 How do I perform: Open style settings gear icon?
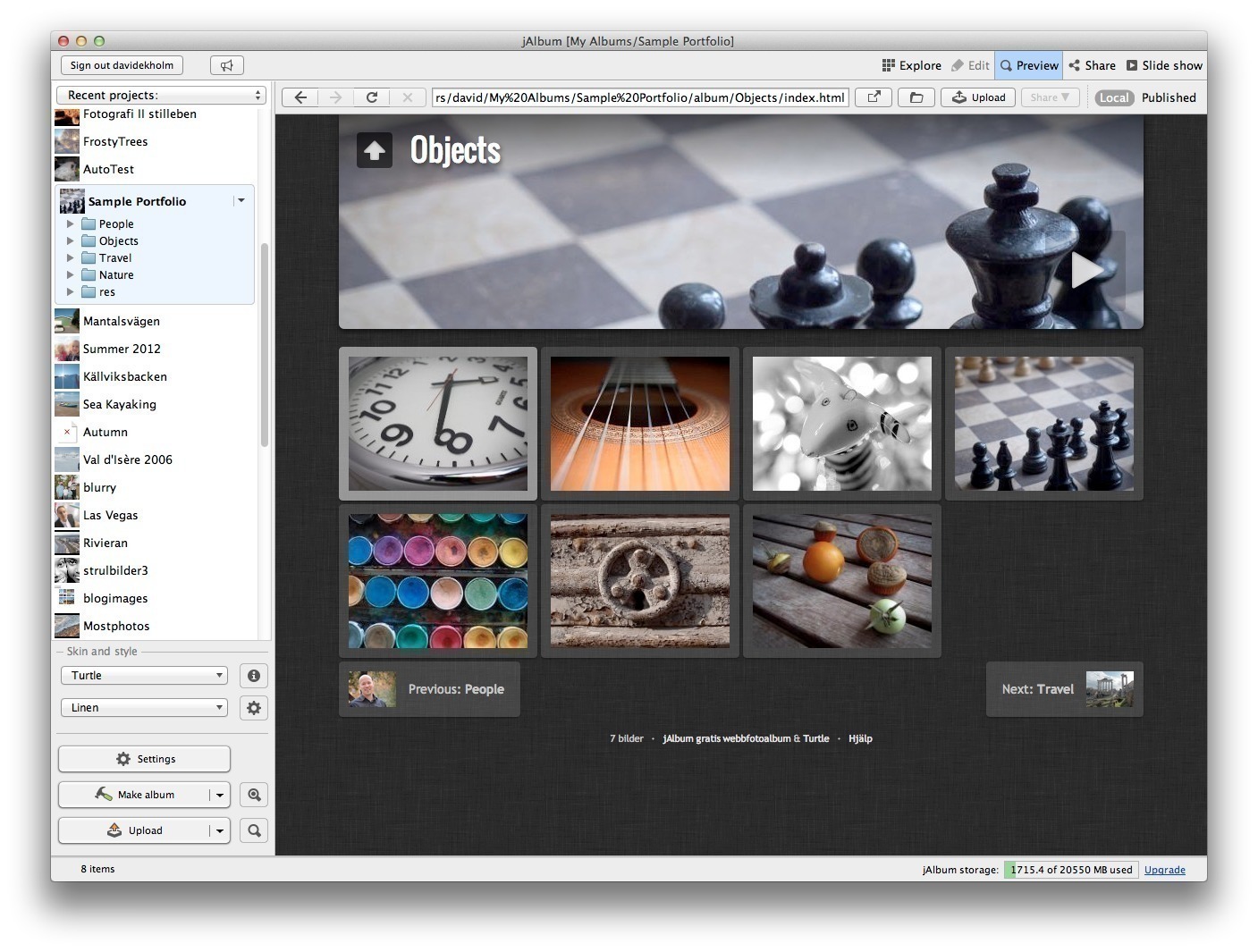pos(254,708)
